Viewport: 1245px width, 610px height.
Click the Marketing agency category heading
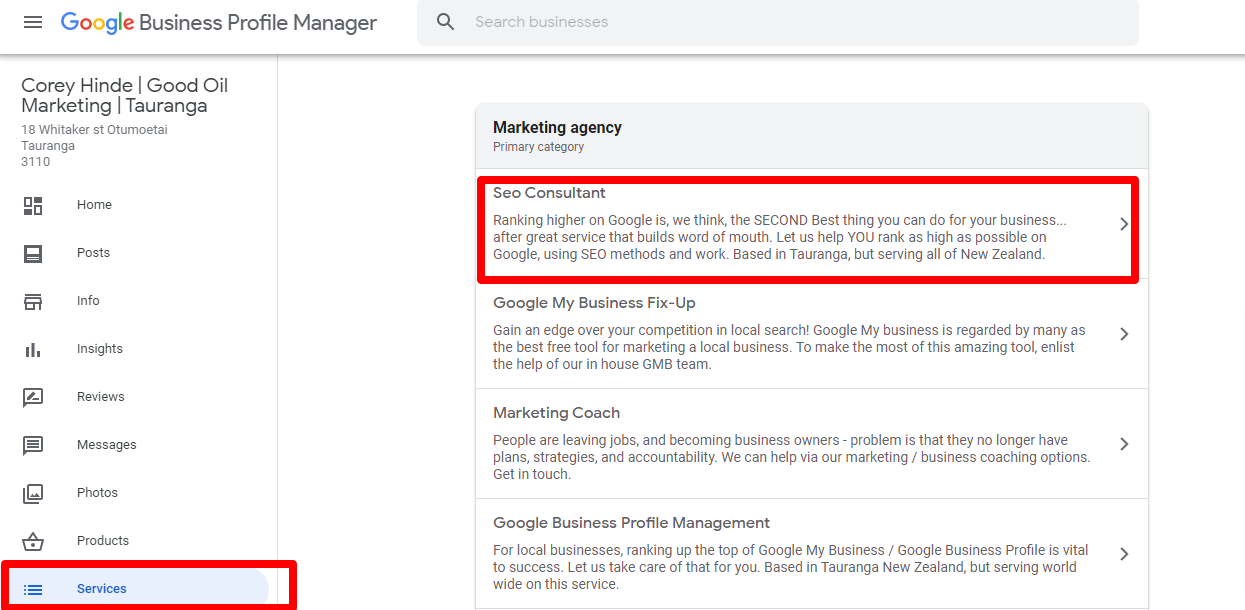click(x=557, y=128)
